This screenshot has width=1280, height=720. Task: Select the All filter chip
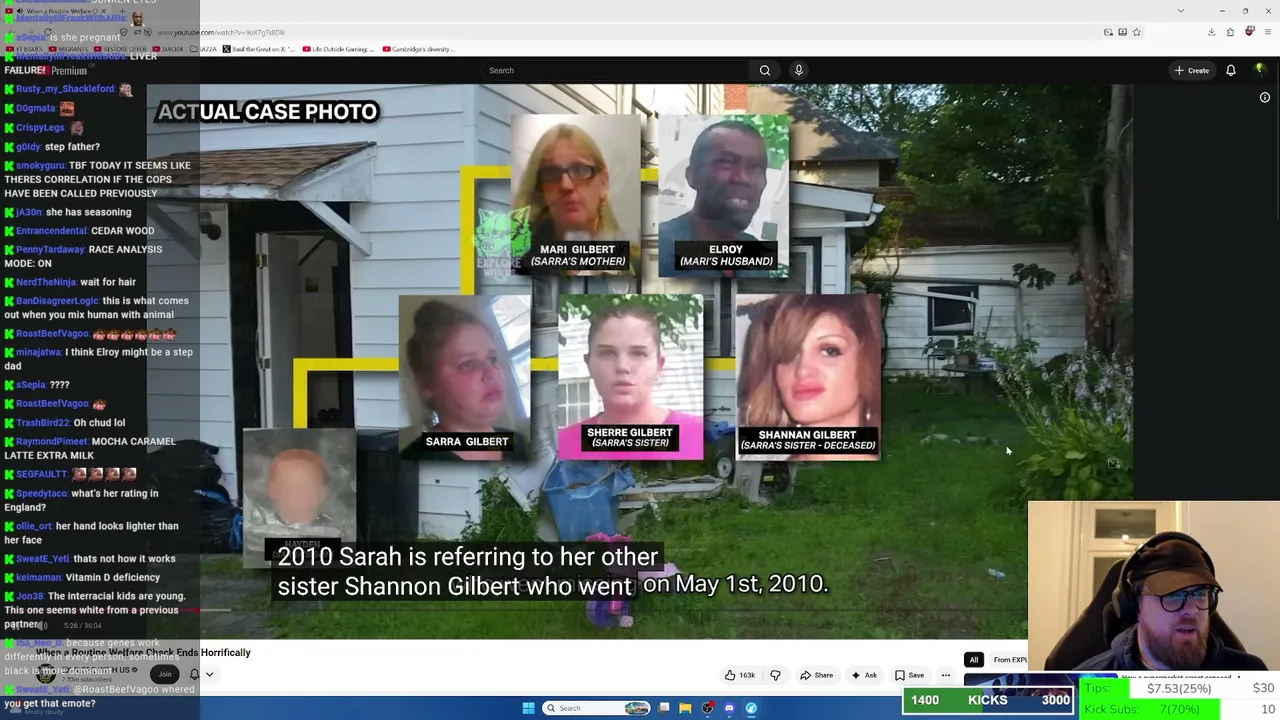point(973,660)
